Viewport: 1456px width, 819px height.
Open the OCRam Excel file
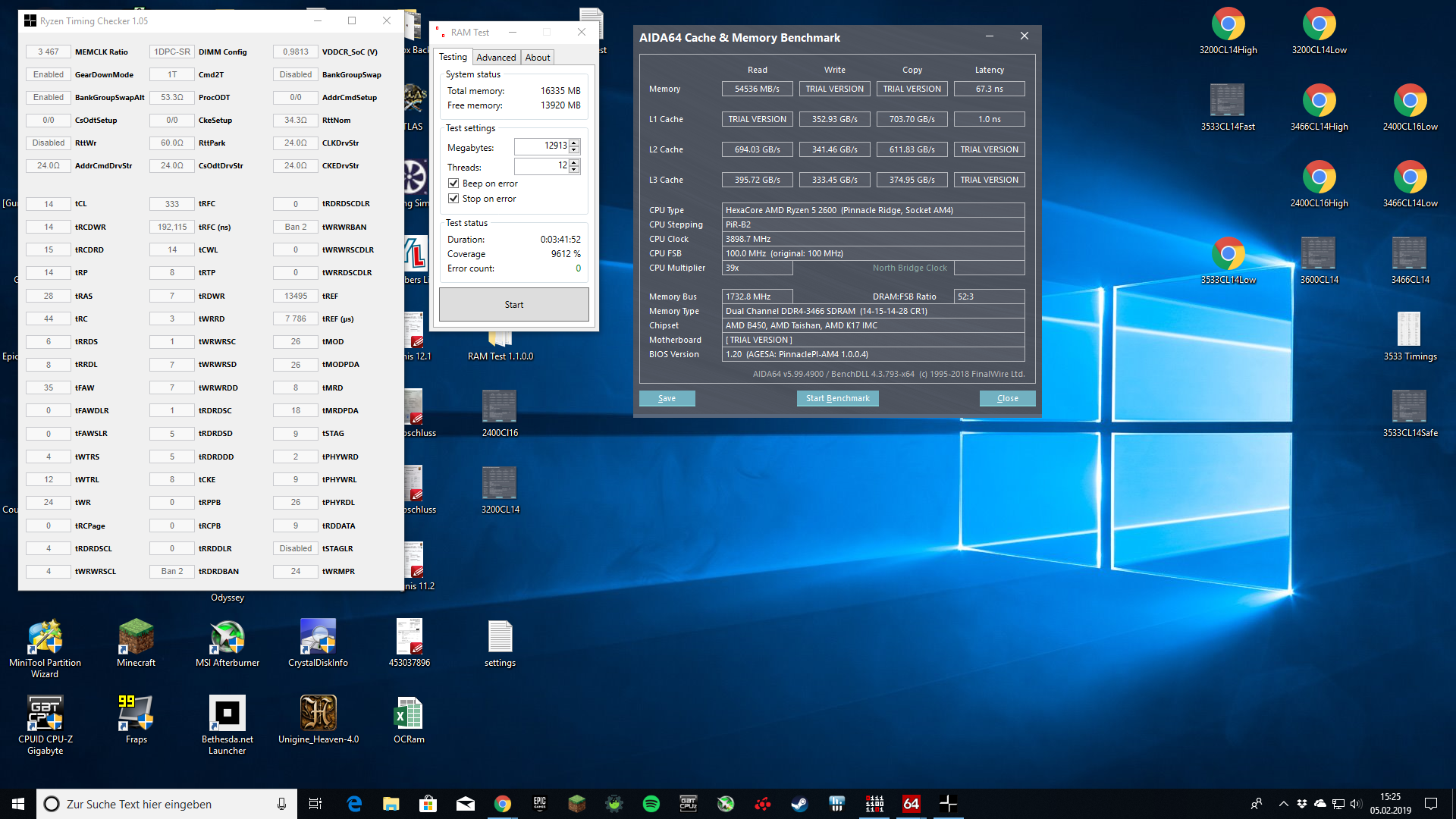pos(409,715)
